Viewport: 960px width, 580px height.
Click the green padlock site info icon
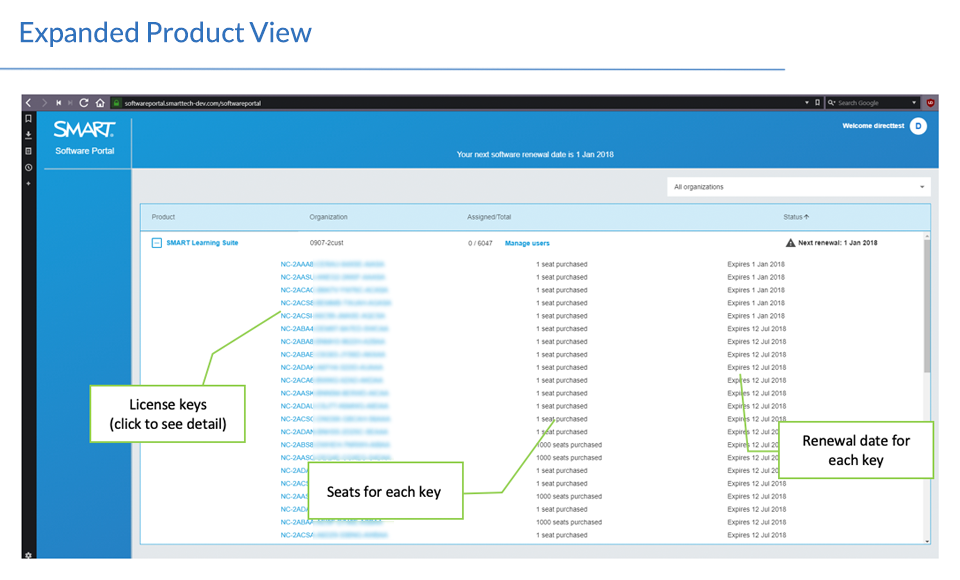coord(116,103)
